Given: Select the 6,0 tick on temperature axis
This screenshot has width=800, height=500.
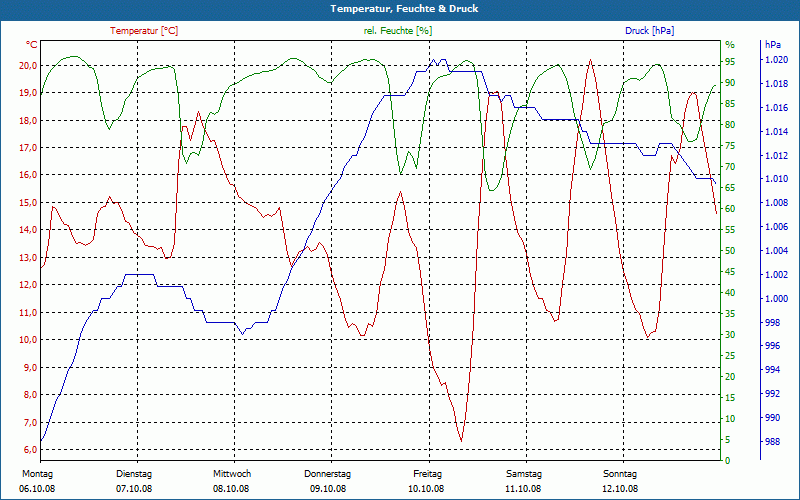Looking at the screenshot, I should pyautogui.click(x=30, y=449).
